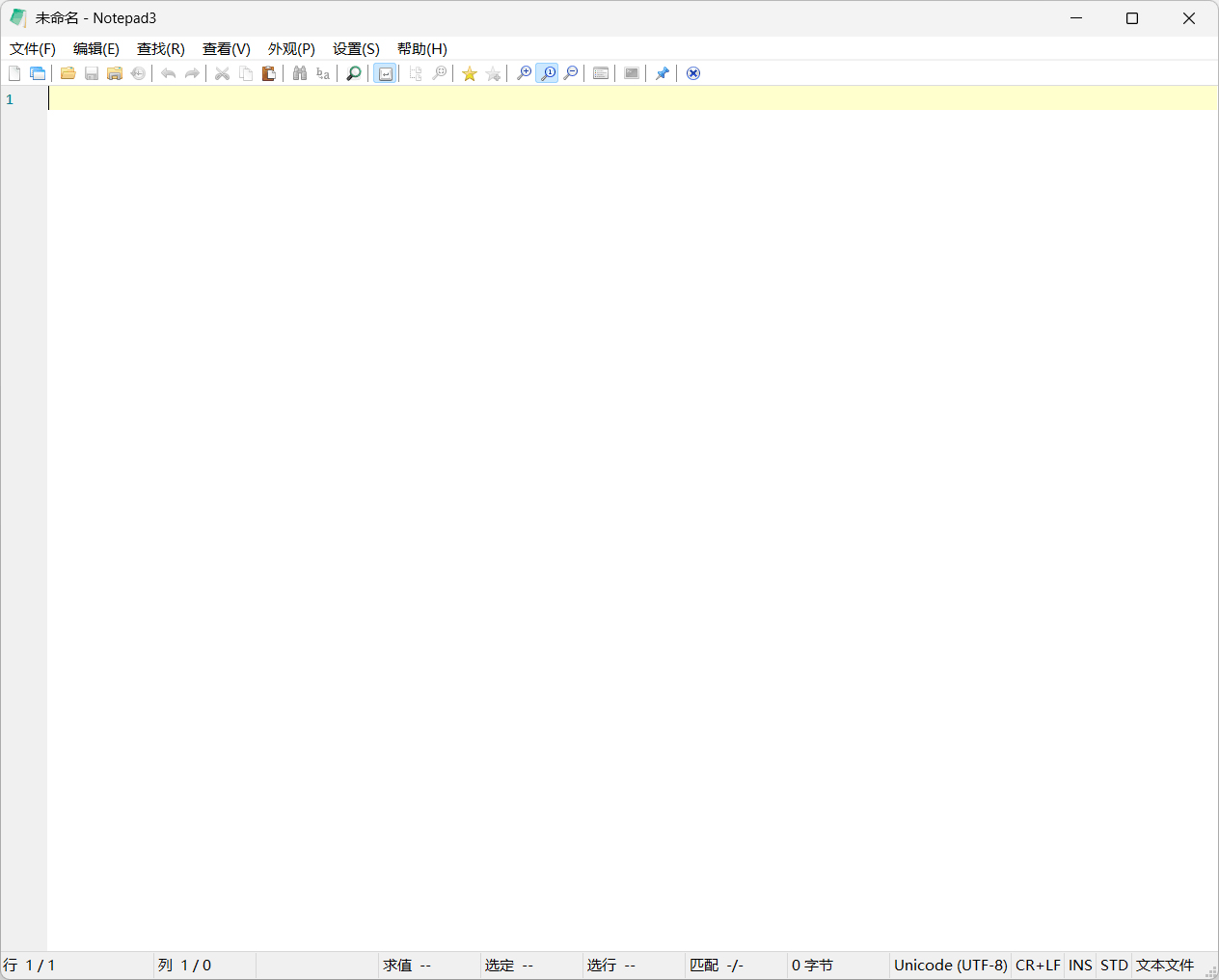Click the Open file folder icon
The height and width of the screenshot is (980, 1219).
68,73
